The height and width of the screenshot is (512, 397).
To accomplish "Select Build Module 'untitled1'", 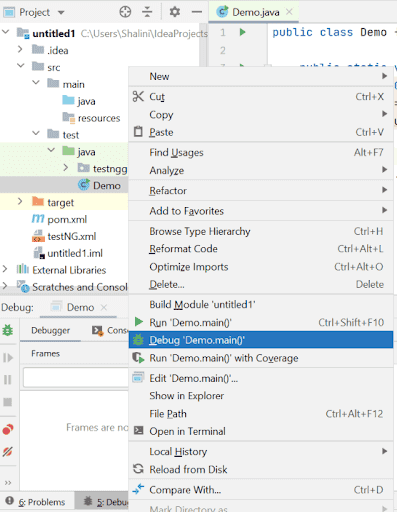I will [261, 304].
